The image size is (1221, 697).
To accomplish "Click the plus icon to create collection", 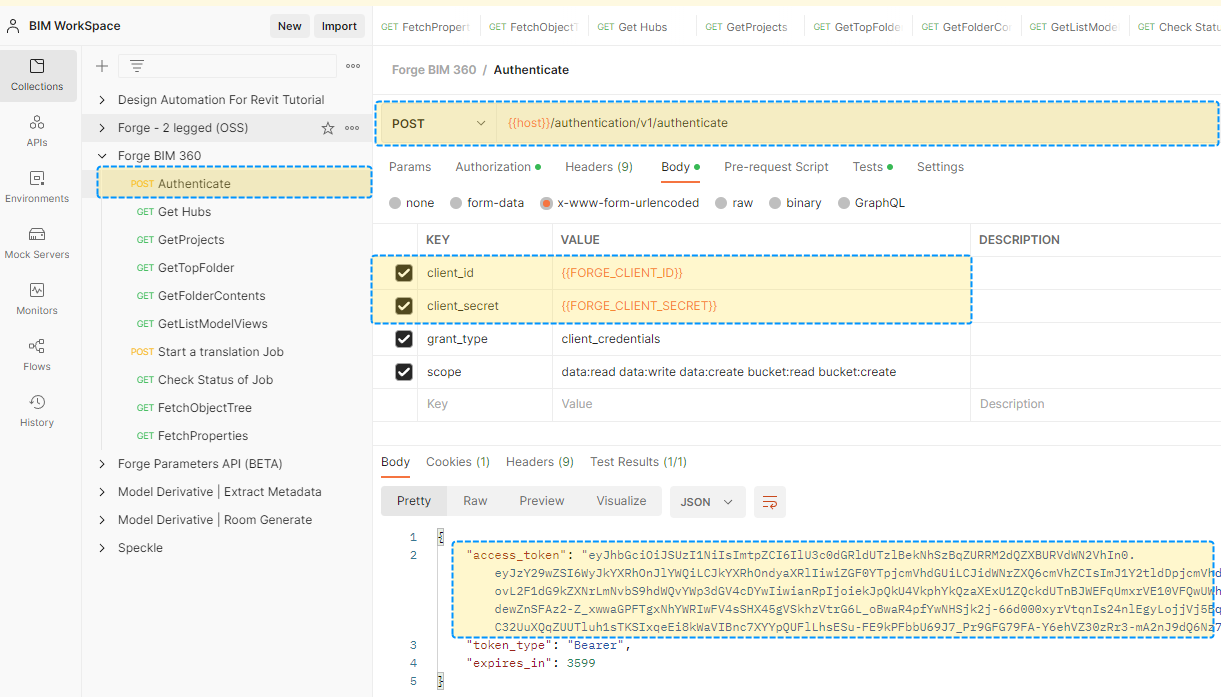I will pyautogui.click(x=101, y=66).
